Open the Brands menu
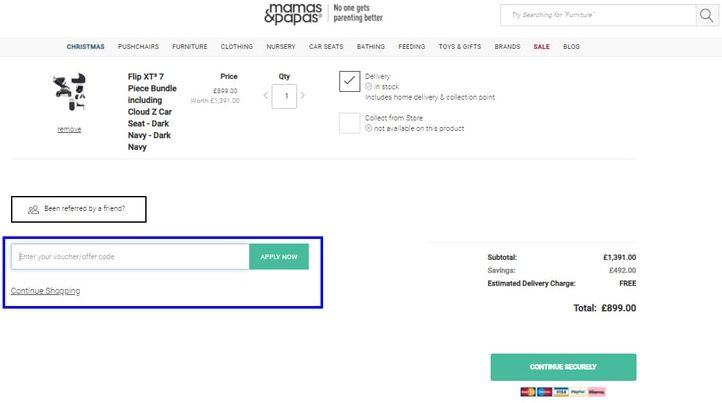The height and width of the screenshot is (403, 722). [507, 47]
